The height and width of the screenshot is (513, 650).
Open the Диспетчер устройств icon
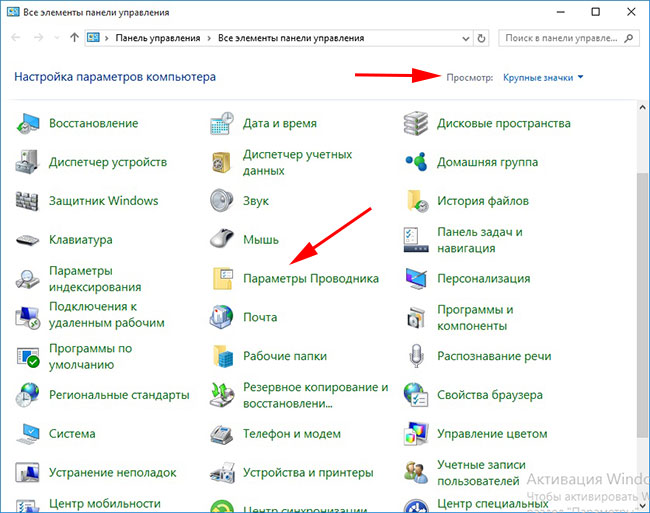tap(28, 162)
